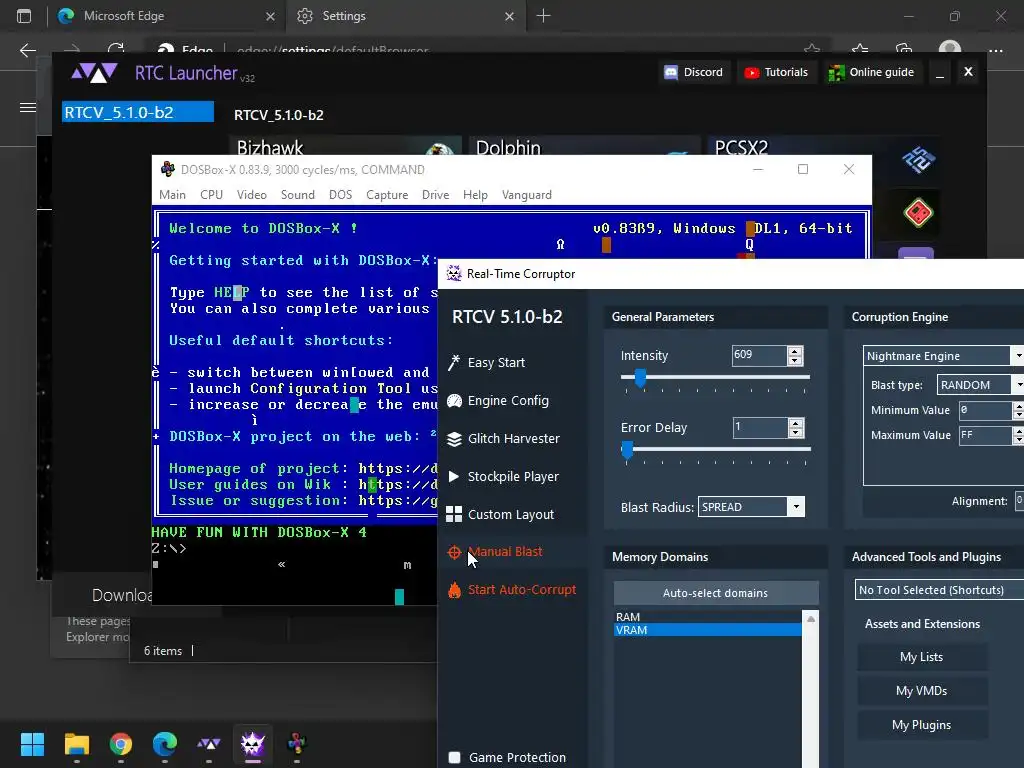Increase Intensity with the up stepper

[795, 351]
